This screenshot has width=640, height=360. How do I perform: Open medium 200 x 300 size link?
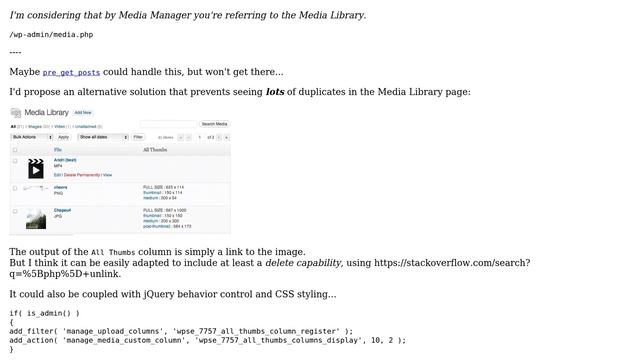click(161, 221)
